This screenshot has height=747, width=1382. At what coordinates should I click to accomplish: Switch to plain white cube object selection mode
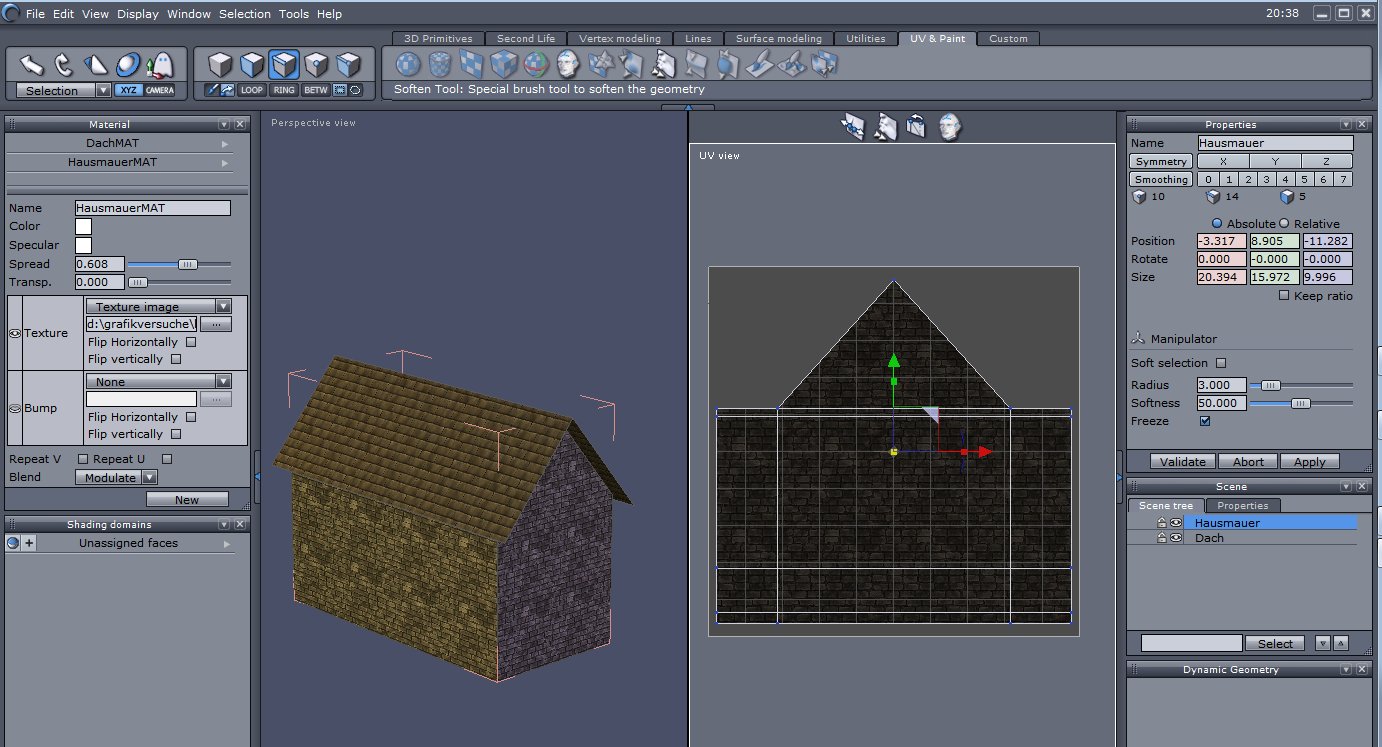point(220,66)
